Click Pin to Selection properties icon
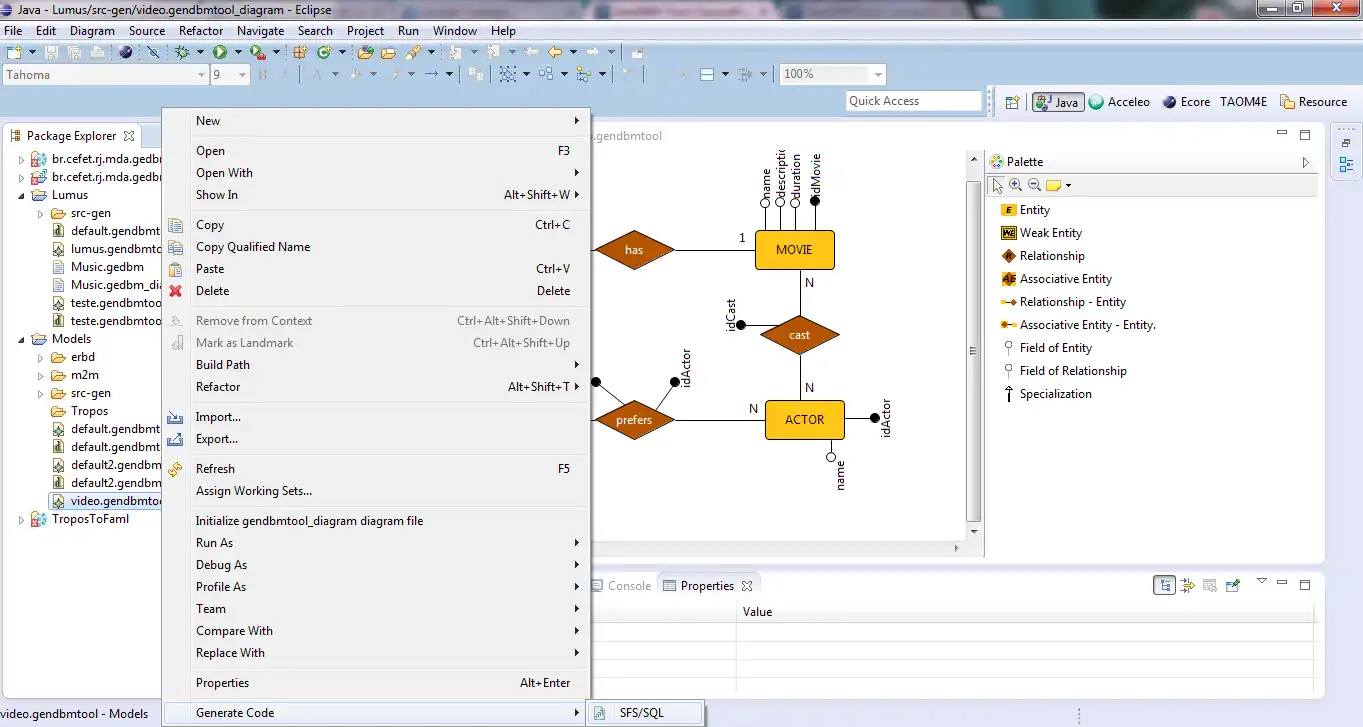This screenshot has height=727, width=1363. (1233, 586)
